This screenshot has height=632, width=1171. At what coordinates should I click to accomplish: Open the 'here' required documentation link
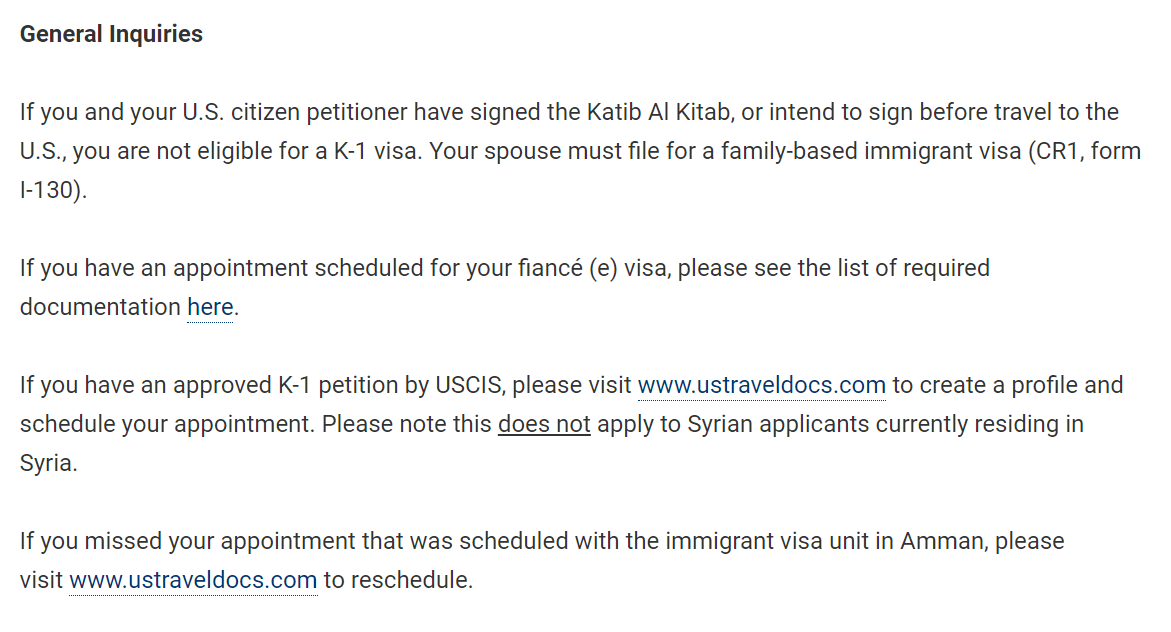click(x=210, y=307)
